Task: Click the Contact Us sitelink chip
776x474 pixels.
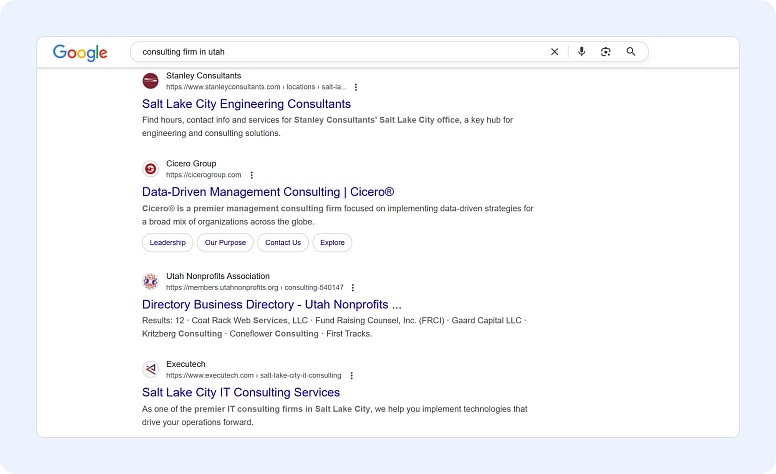Action: (283, 243)
